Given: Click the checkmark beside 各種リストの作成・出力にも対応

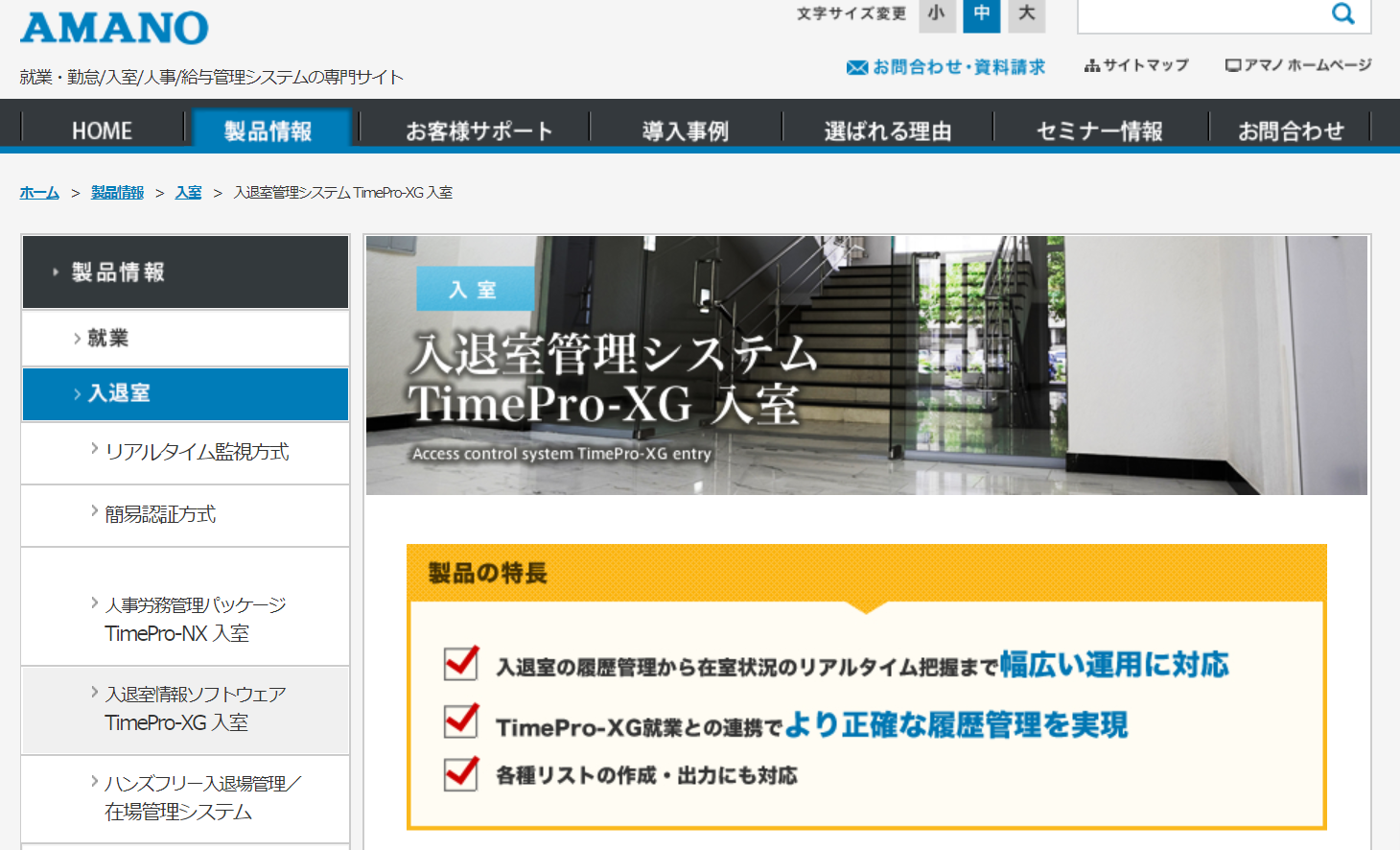Looking at the screenshot, I should coord(461,773).
